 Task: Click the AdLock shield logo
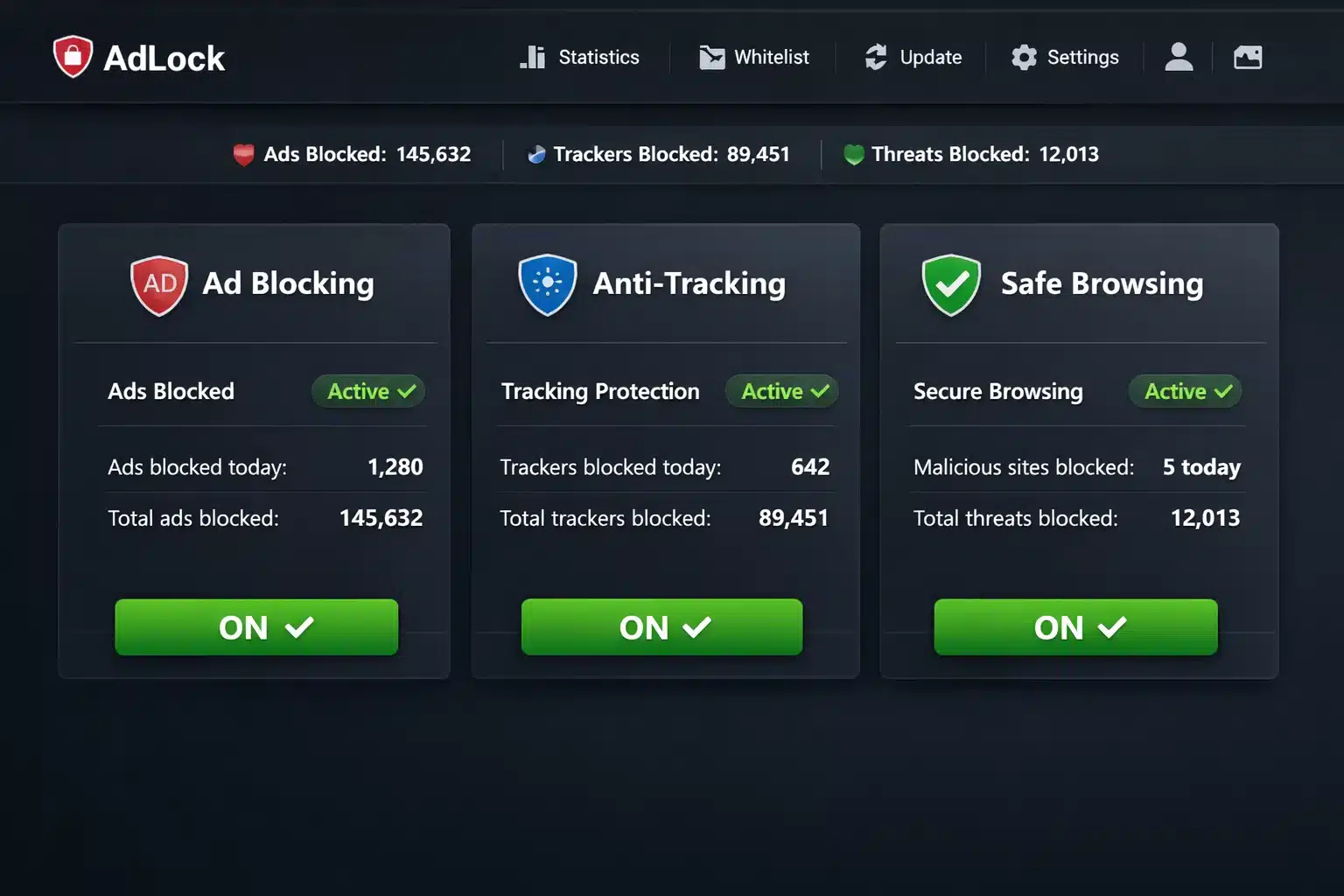pyautogui.click(x=73, y=56)
